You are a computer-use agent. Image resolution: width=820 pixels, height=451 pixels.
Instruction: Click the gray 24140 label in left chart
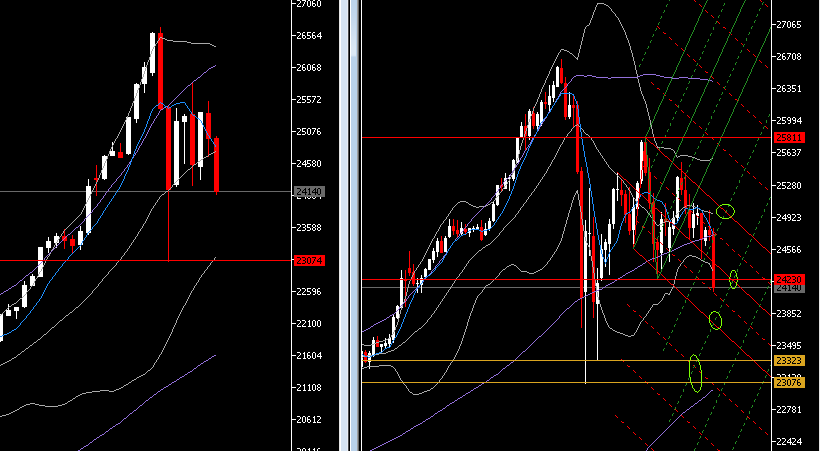point(310,191)
